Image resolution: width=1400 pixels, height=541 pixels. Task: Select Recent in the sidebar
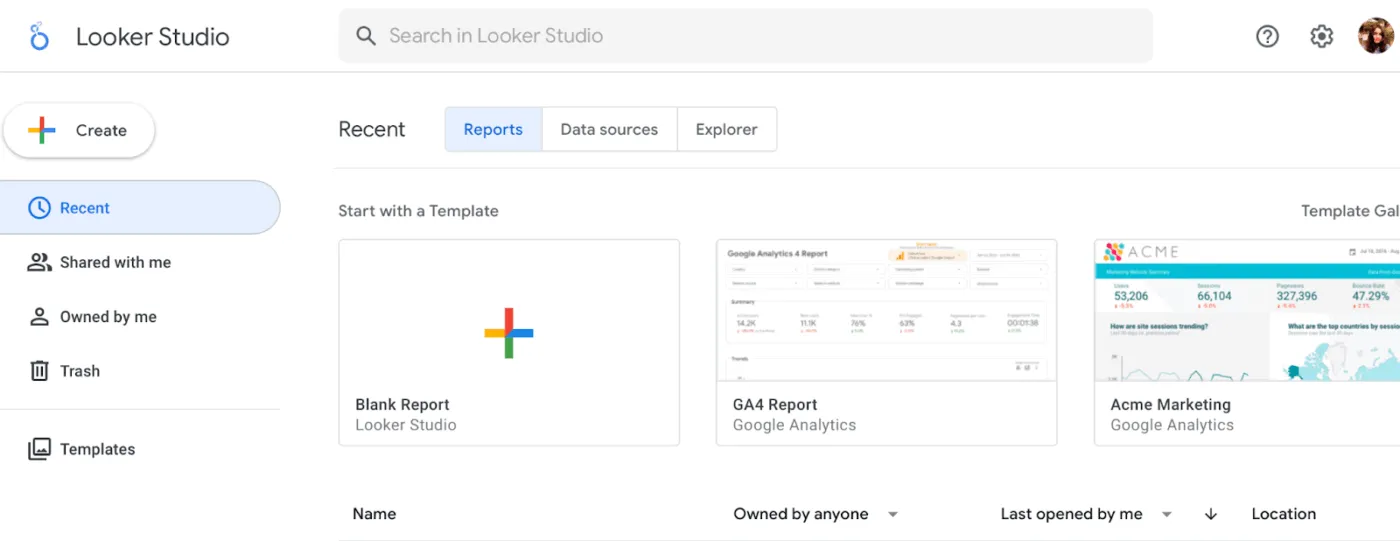(140, 208)
